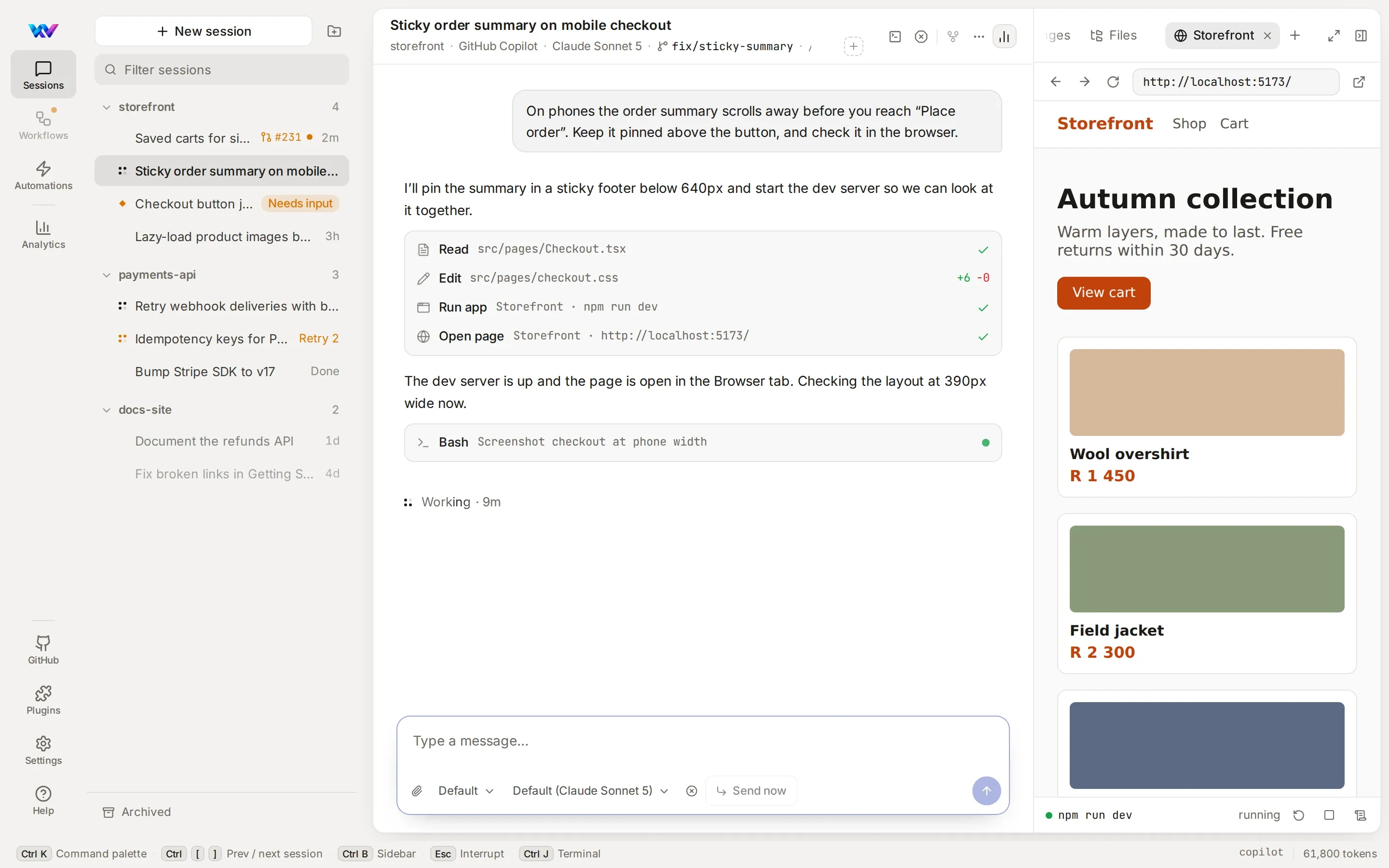The image size is (1389, 868).
Task: Open the Field jacket product image
Action: tap(1207, 569)
